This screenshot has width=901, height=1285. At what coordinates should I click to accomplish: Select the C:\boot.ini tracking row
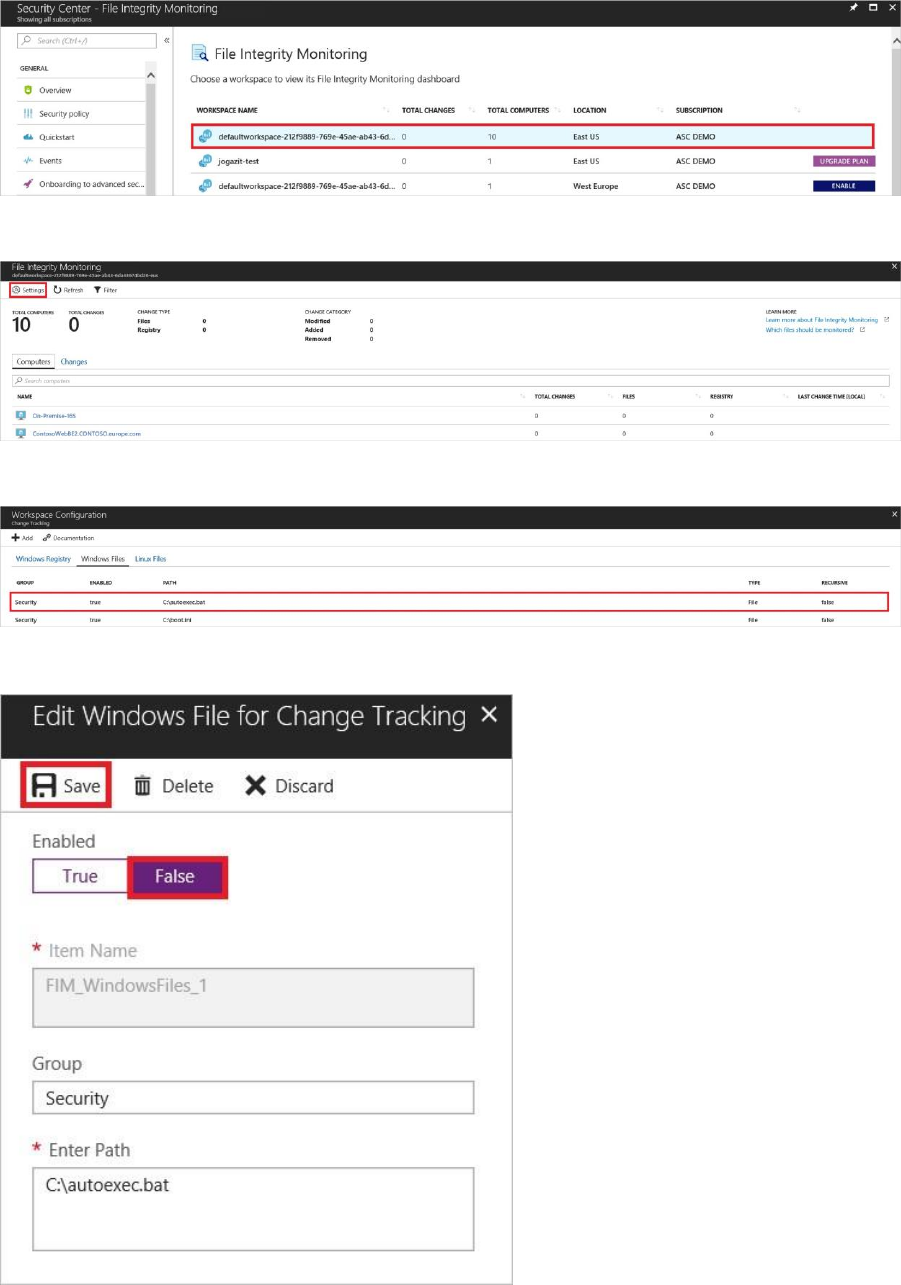click(450, 620)
